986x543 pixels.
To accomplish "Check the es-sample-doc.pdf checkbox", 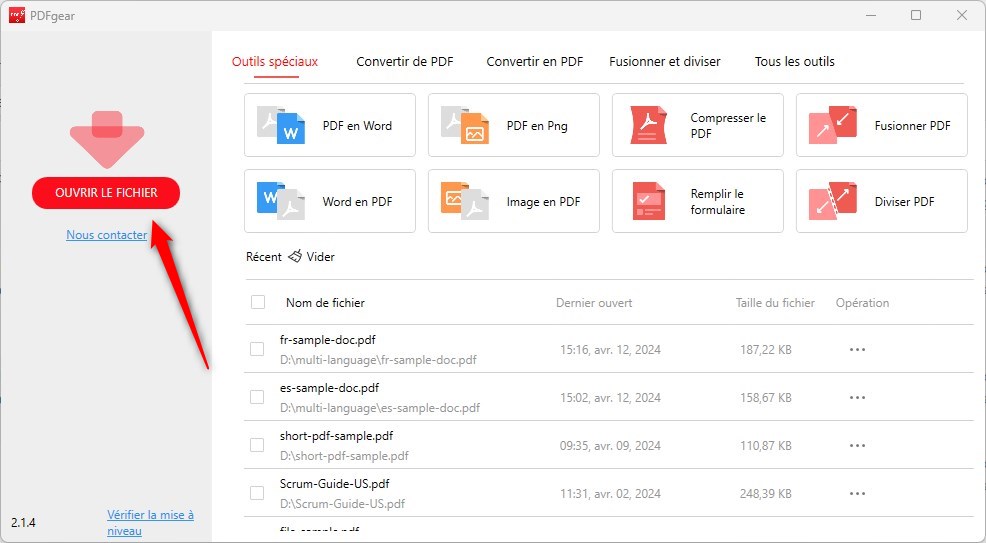I will click(x=257, y=397).
